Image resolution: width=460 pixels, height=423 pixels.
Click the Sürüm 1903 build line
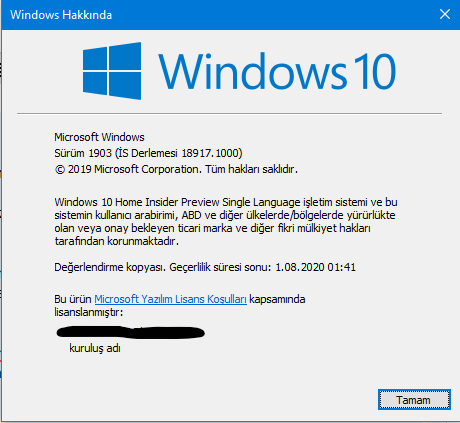pyautogui.click(x=148, y=153)
